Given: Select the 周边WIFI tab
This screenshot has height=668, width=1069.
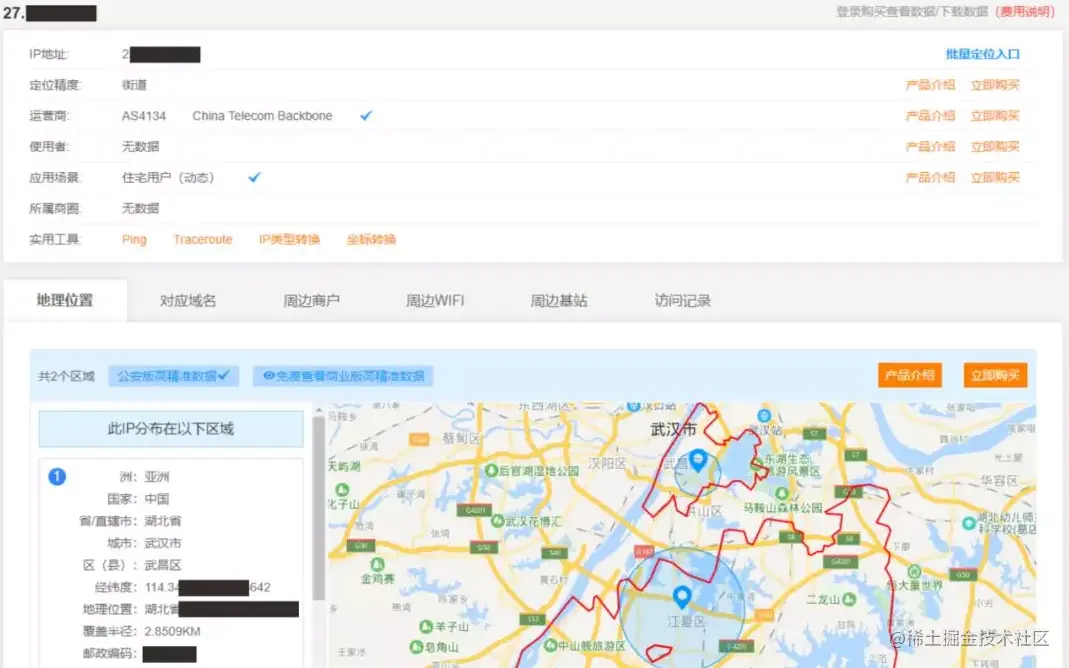Looking at the screenshot, I should [x=435, y=300].
